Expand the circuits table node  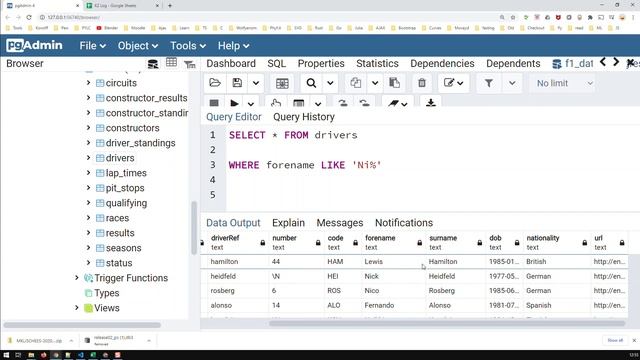(x=88, y=82)
